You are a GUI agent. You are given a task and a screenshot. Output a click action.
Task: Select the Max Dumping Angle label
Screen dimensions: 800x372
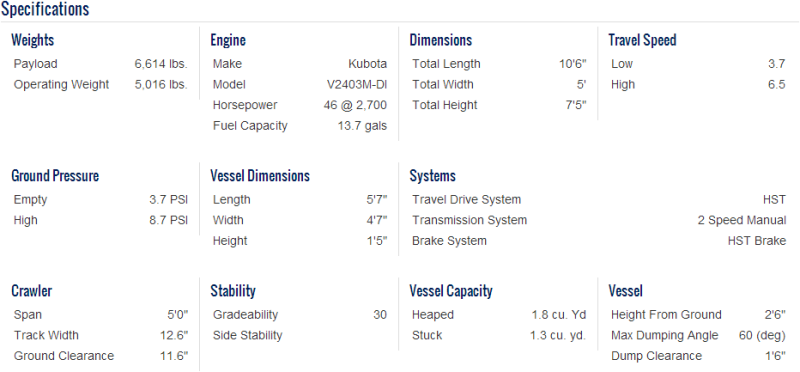[x=665, y=335]
